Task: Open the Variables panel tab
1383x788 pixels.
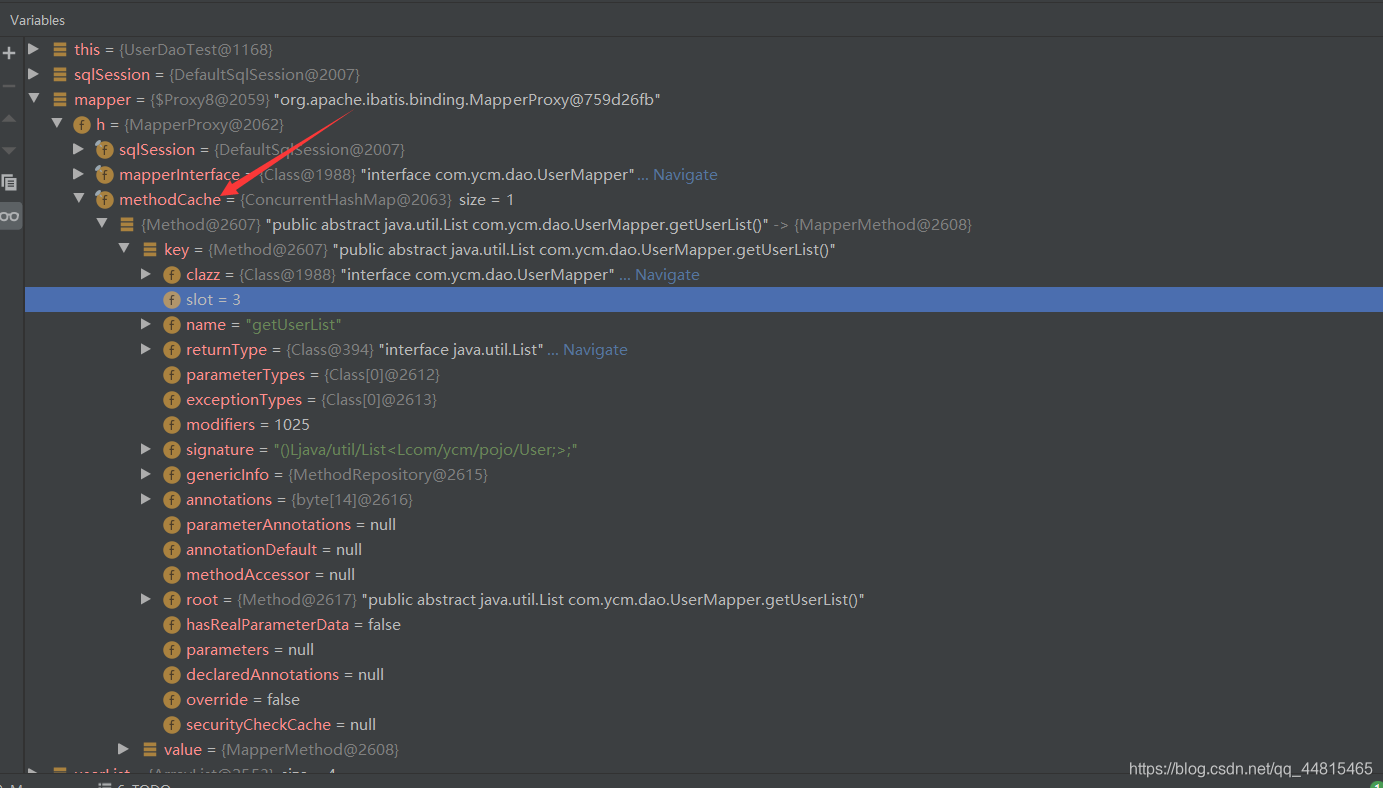Action: pyautogui.click(x=38, y=20)
